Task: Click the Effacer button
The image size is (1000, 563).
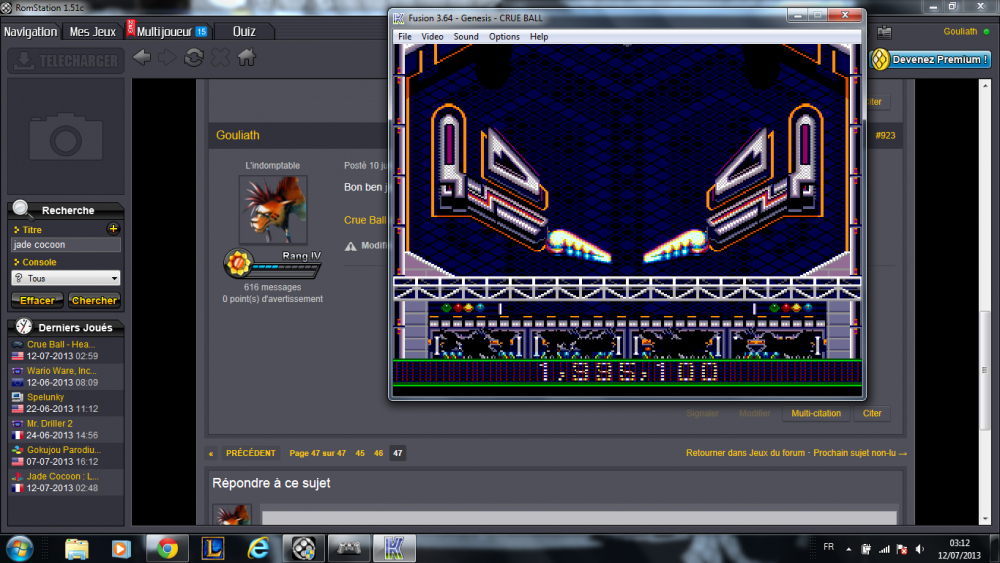Action: (37, 300)
